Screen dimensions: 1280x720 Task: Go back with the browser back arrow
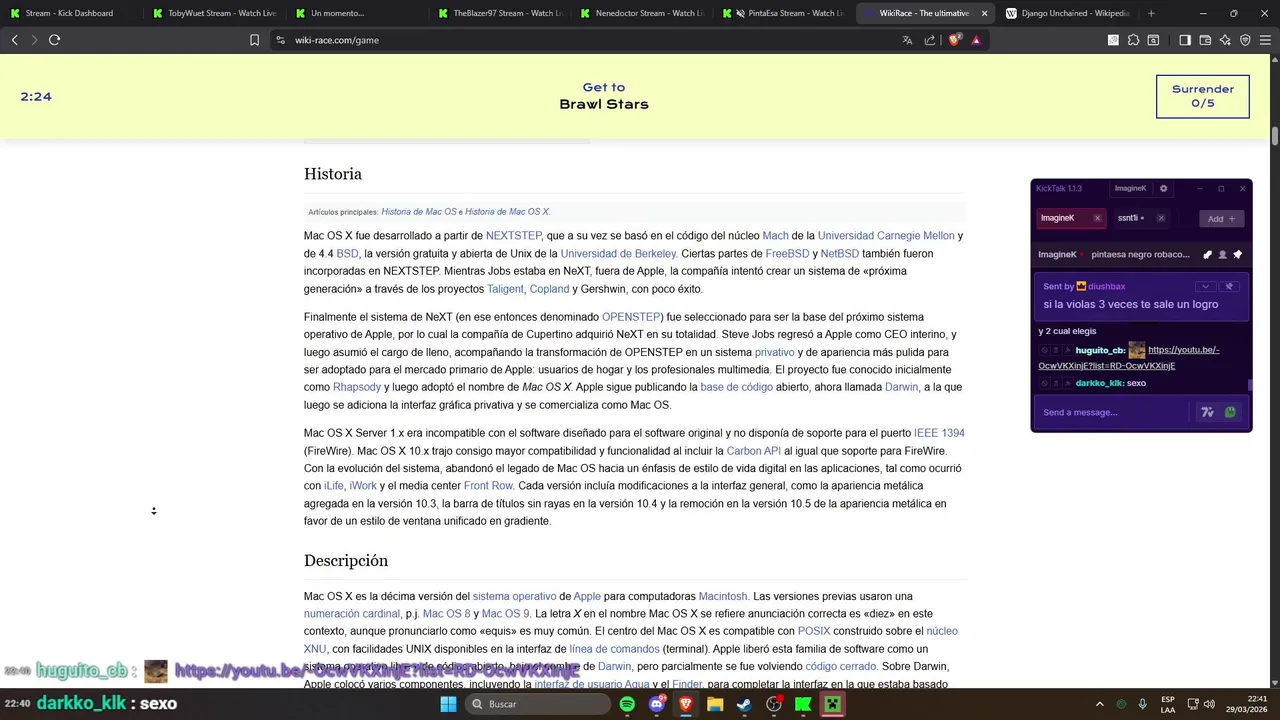[x=14, y=40]
